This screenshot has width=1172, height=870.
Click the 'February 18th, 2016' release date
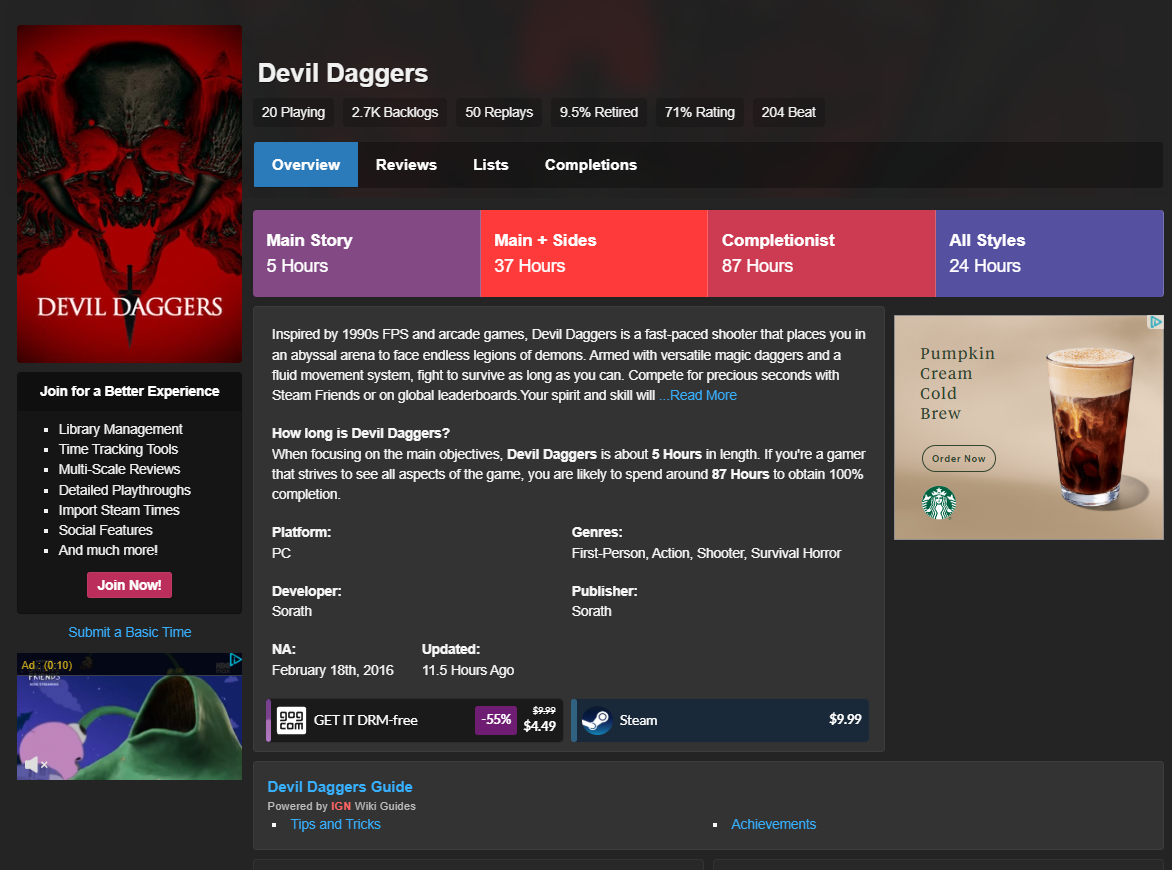[x=333, y=670]
